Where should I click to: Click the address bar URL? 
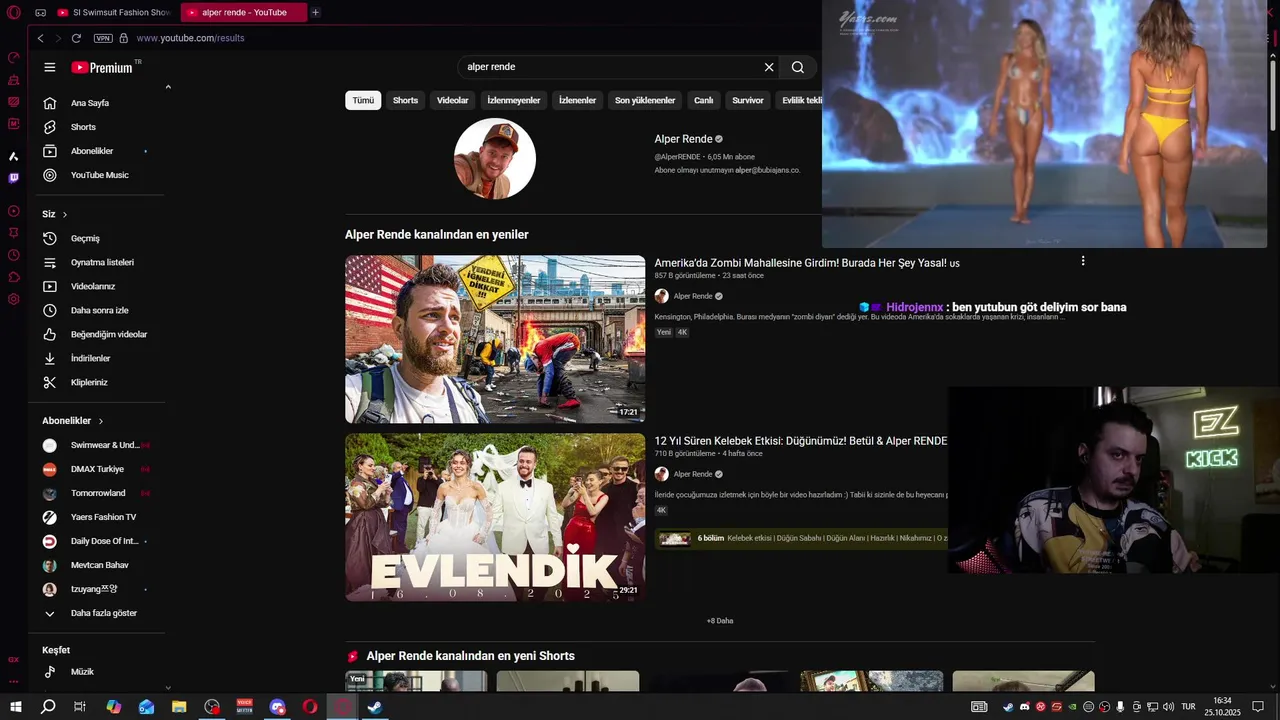pos(190,38)
